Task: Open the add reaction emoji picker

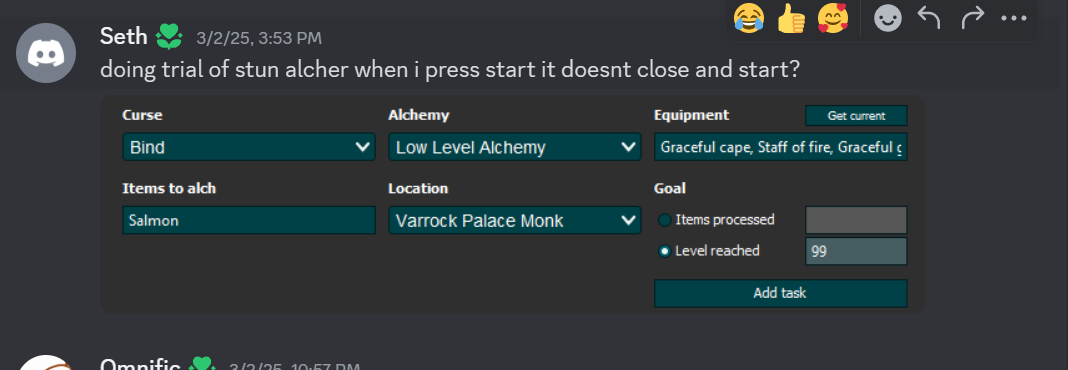Action: [888, 18]
